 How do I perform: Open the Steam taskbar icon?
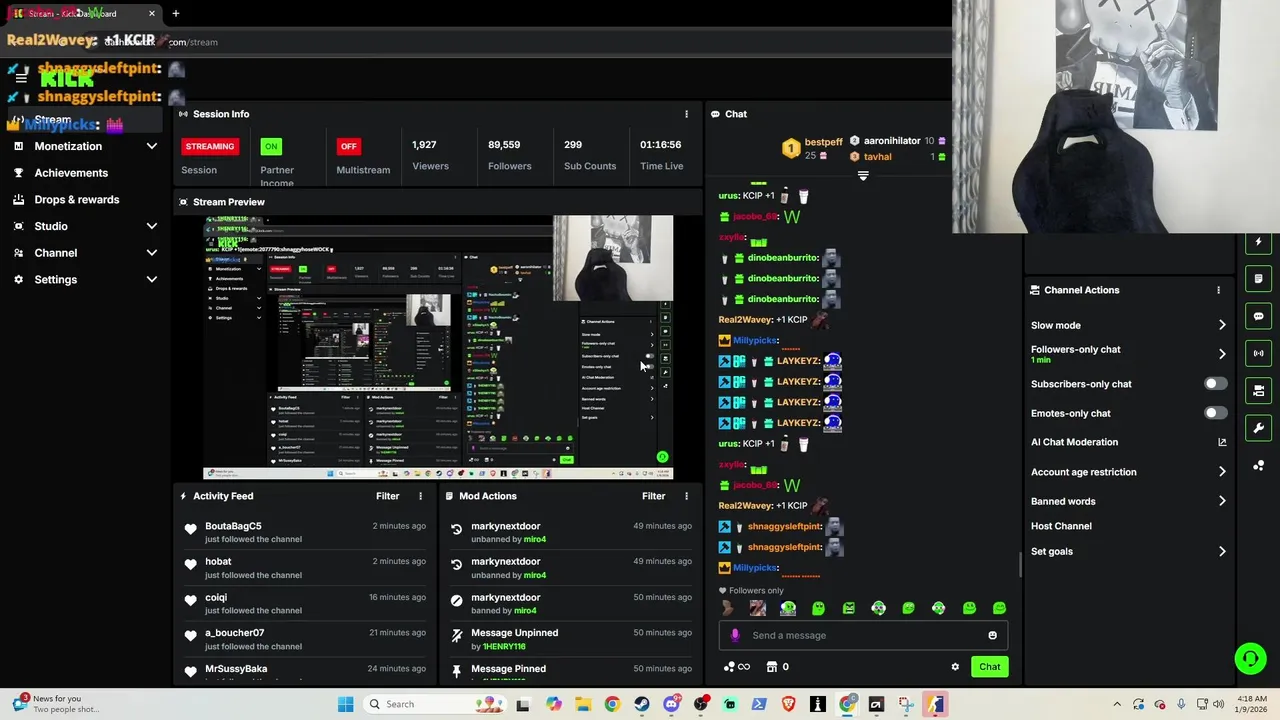pyautogui.click(x=641, y=704)
